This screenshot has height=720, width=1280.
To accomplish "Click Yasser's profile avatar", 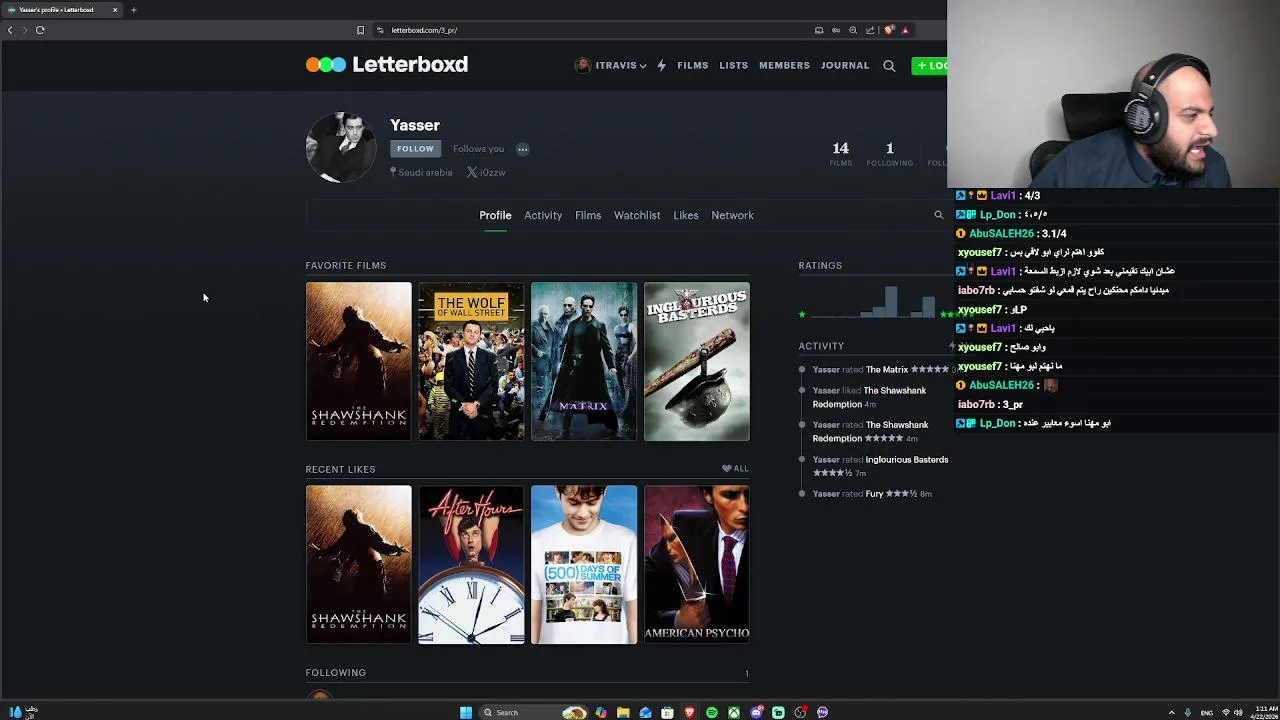I will pyautogui.click(x=341, y=147).
